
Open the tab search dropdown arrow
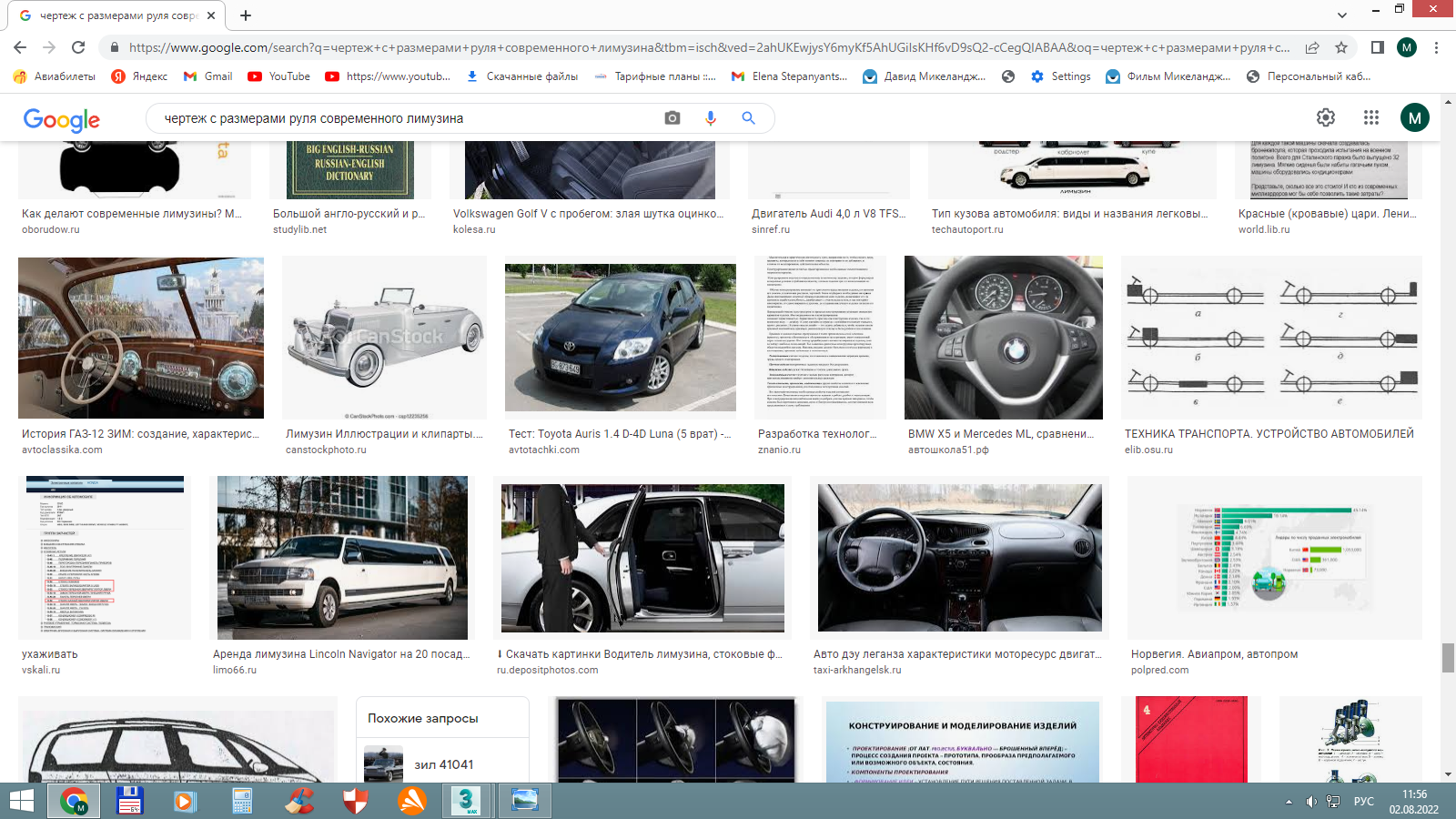pyautogui.click(x=1342, y=15)
